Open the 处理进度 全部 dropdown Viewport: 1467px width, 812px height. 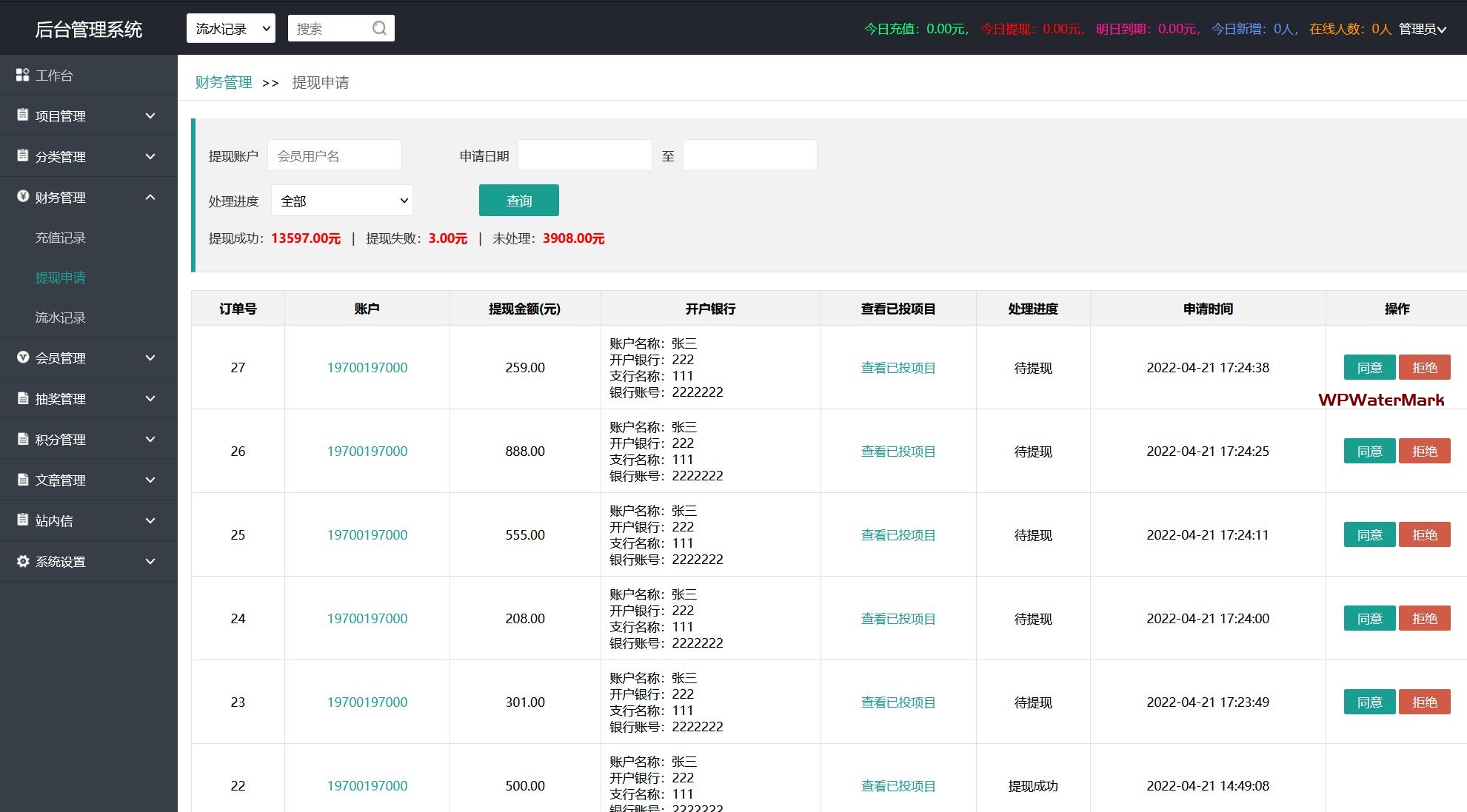point(341,201)
